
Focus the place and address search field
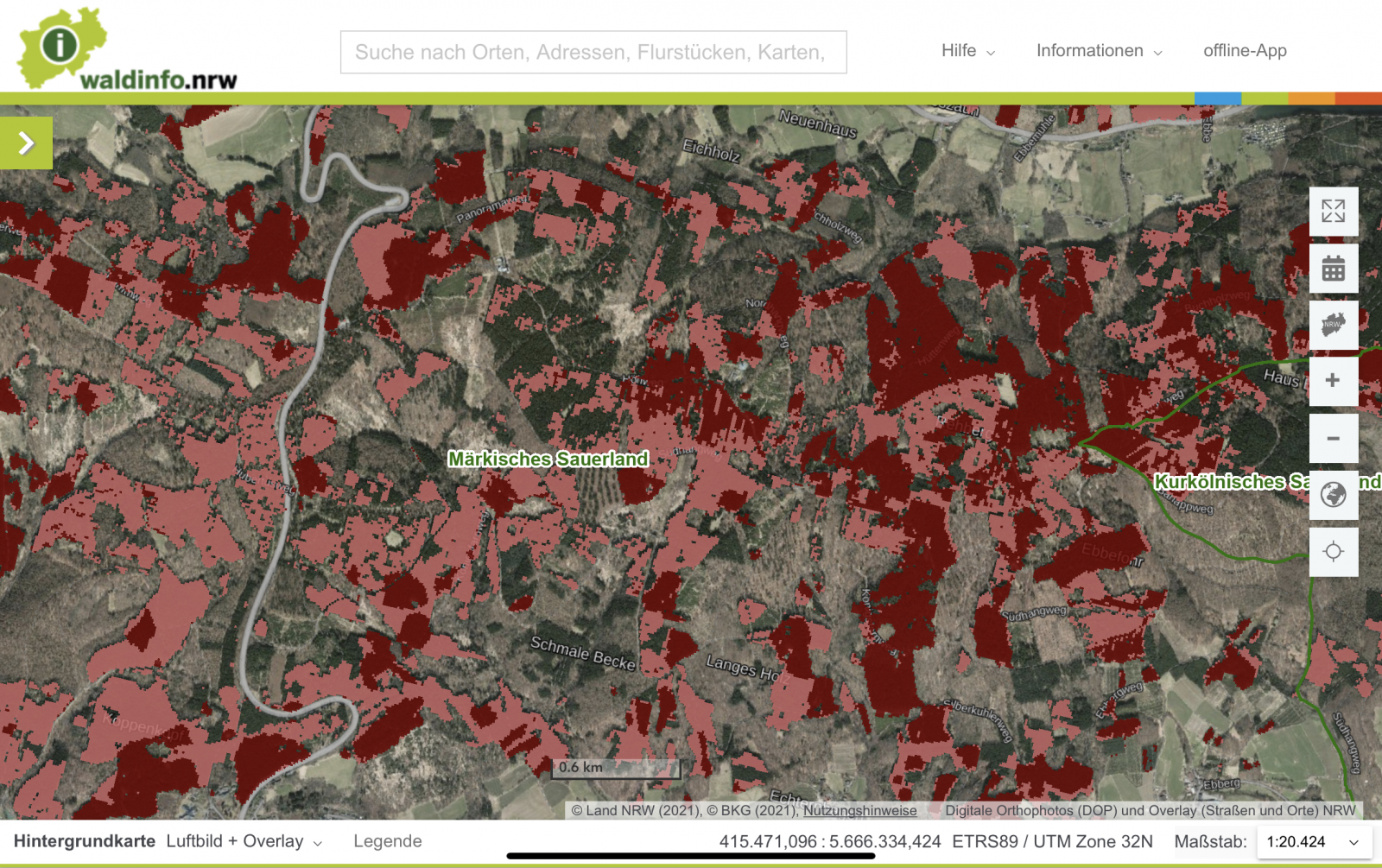[x=593, y=53]
